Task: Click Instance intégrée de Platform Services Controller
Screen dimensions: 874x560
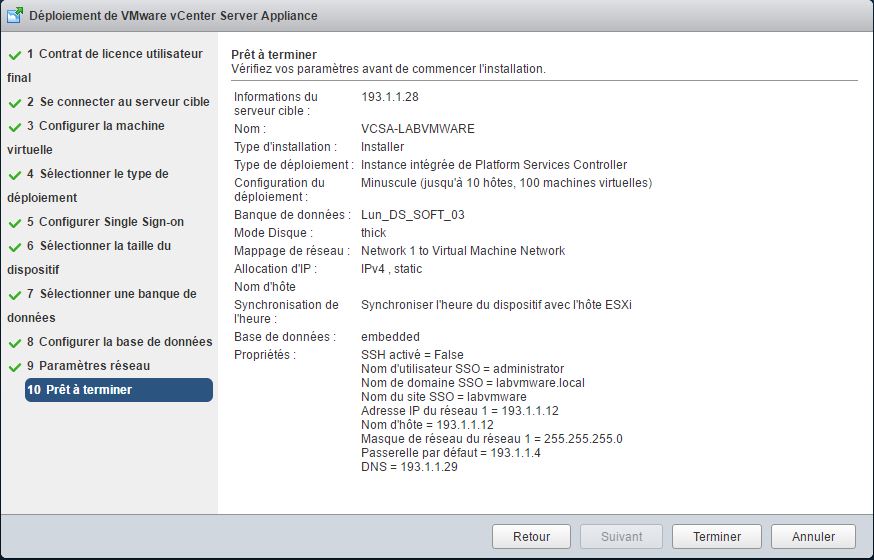Action: [x=494, y=165]
